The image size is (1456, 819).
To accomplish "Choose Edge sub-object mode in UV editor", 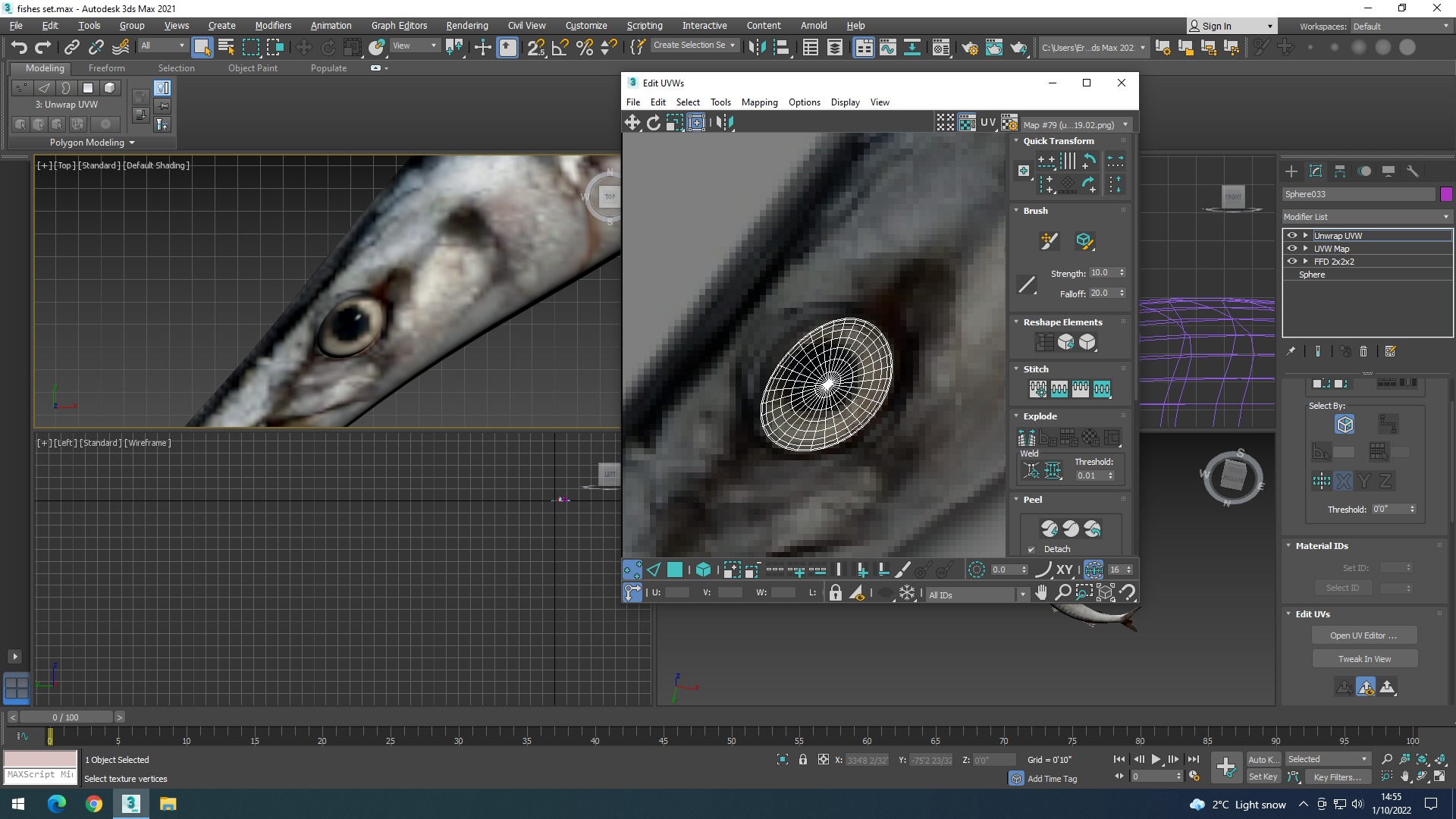I will 654,570.
